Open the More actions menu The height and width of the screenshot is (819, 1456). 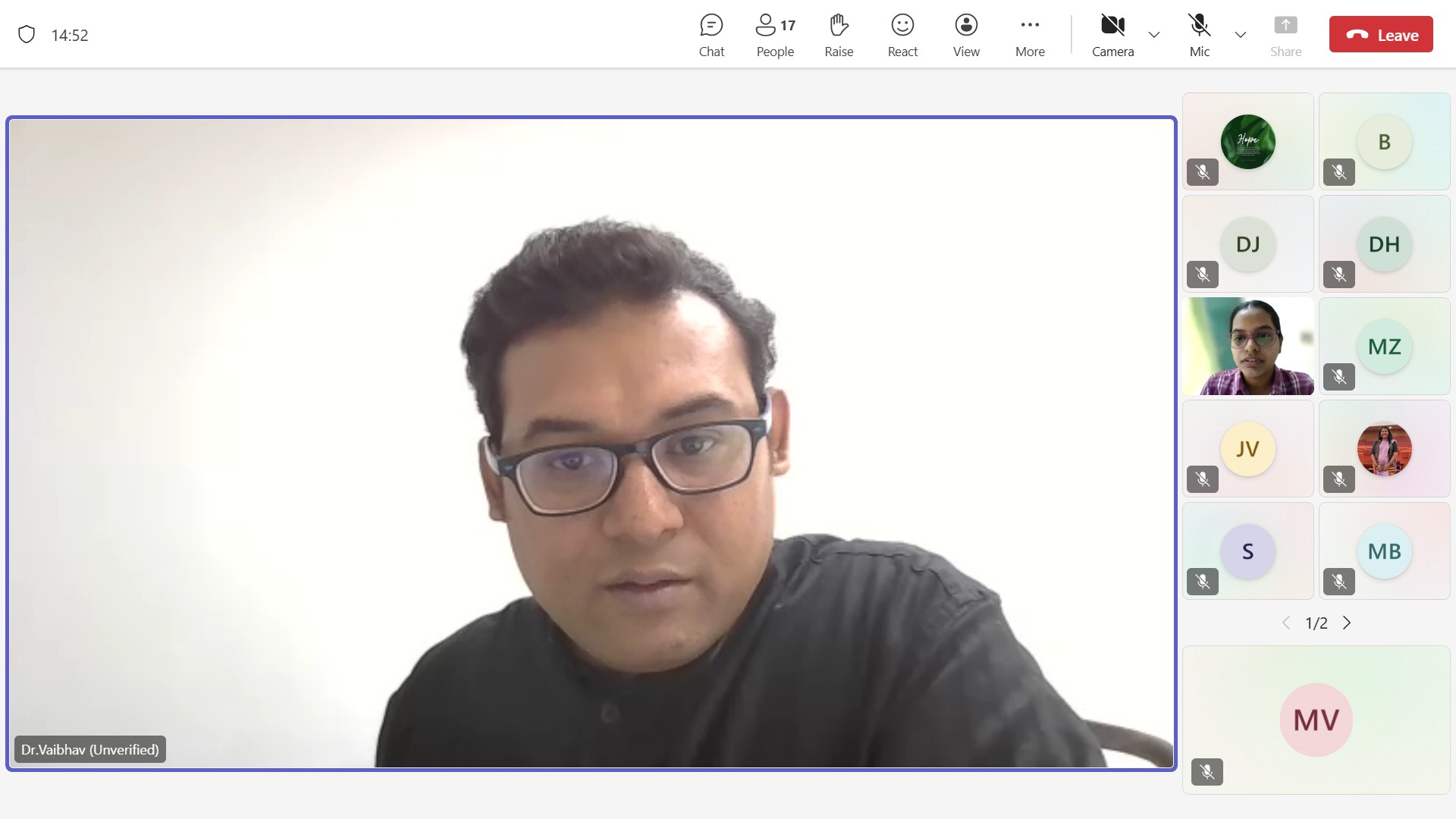point(1030,35)
